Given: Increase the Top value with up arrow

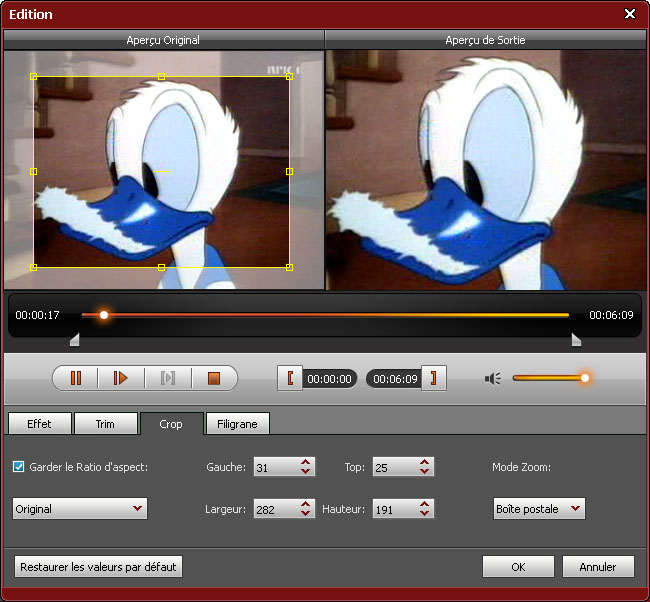Looking at the screenshot, I should point(424,462).
